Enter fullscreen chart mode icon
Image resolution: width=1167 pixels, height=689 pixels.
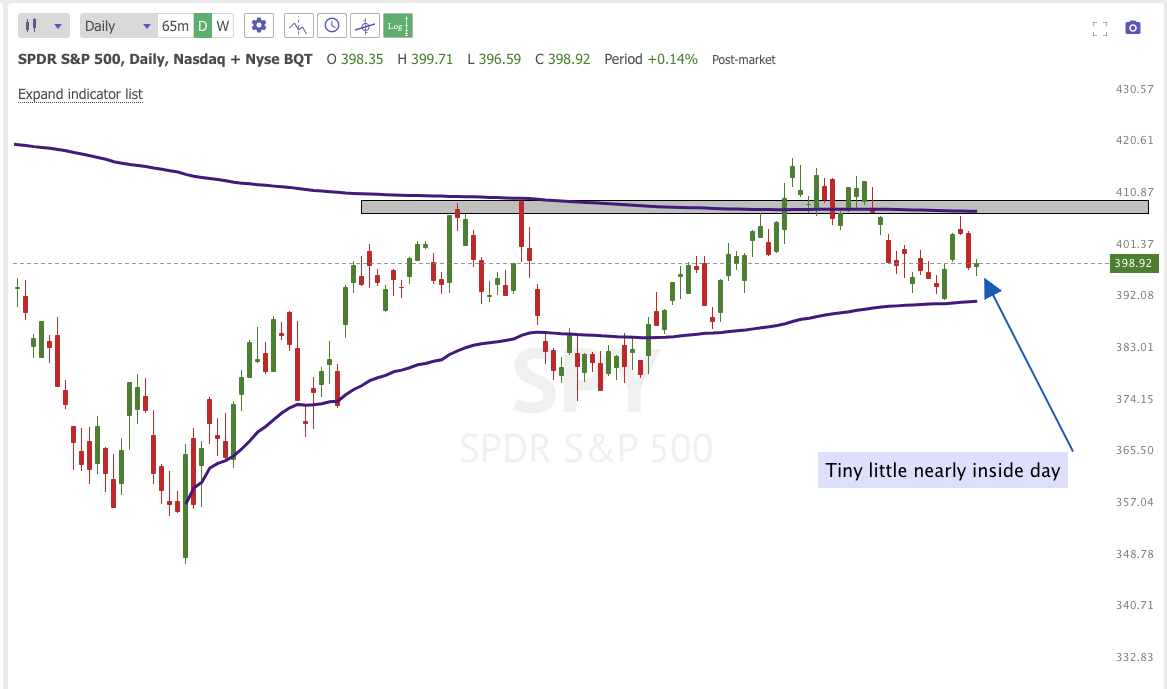click(x=1099, y=28)
